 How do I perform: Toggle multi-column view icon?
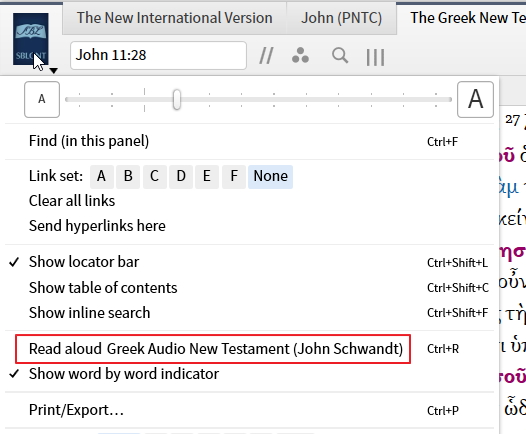coord(375,57)
